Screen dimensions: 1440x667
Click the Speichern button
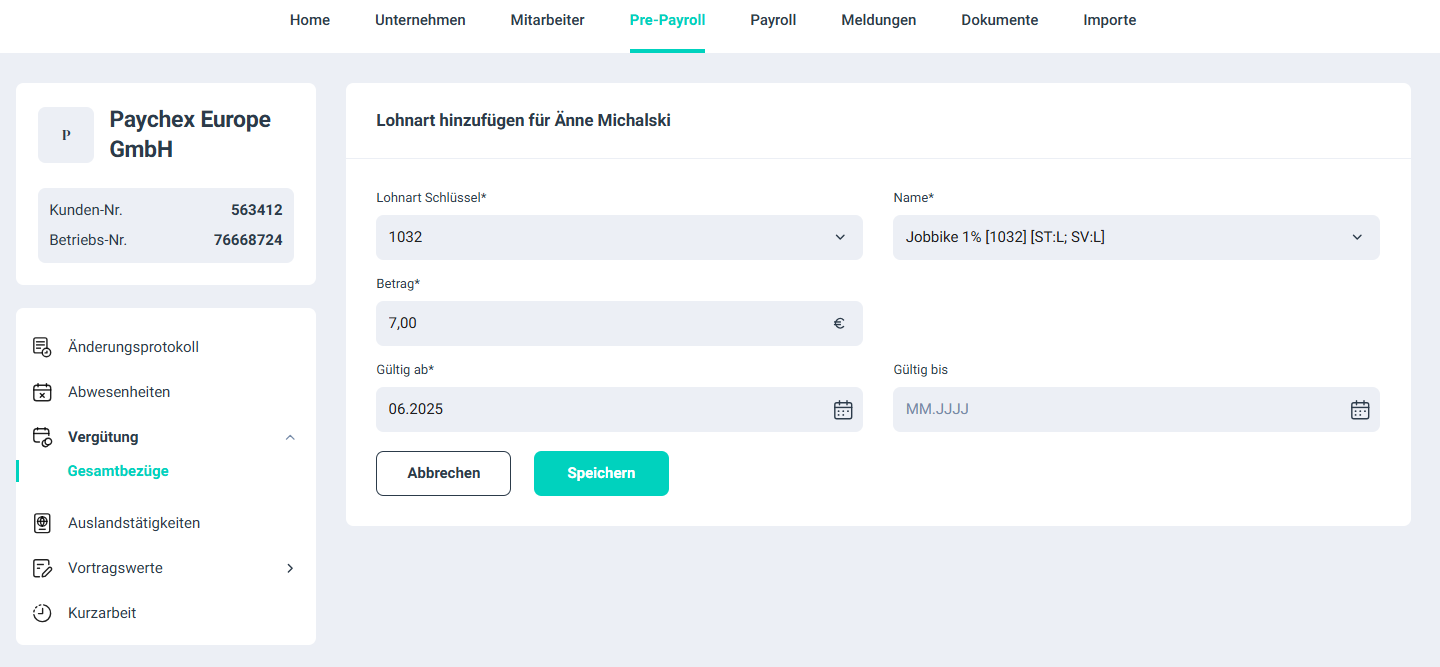pyautogui.click(x=601, y=472)
